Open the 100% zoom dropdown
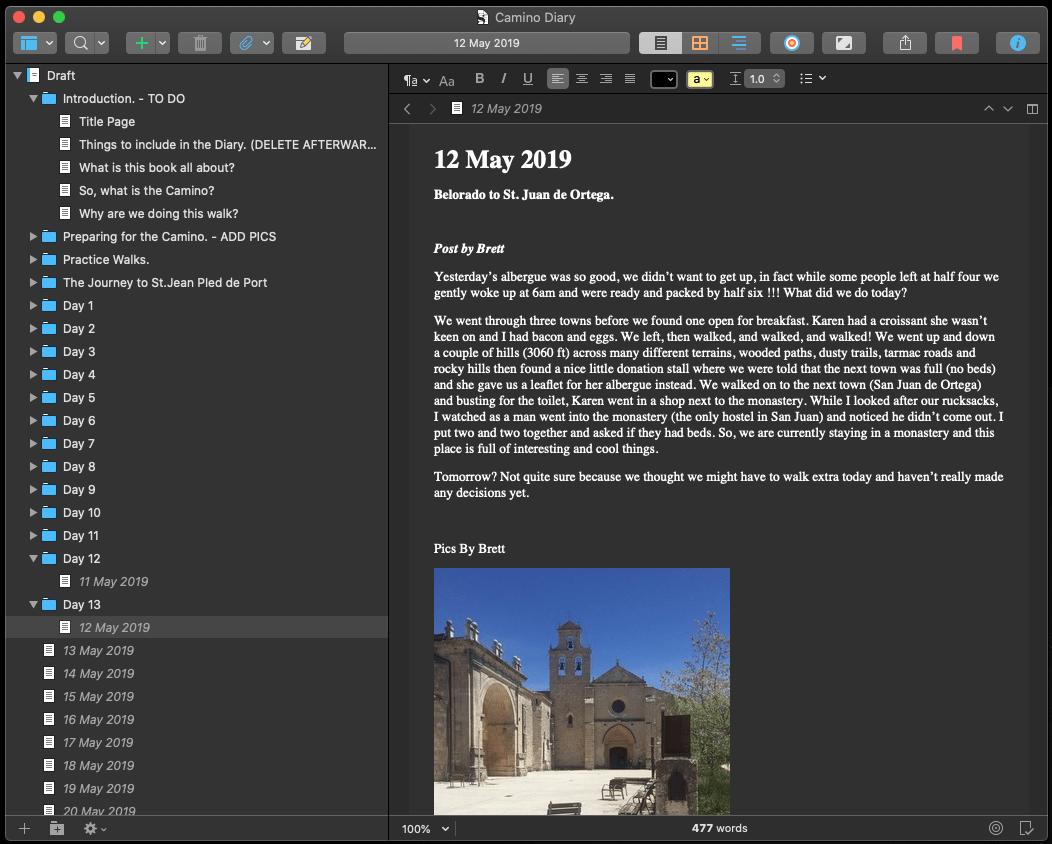Screen dimensions: 1052x844 point(425,829)
